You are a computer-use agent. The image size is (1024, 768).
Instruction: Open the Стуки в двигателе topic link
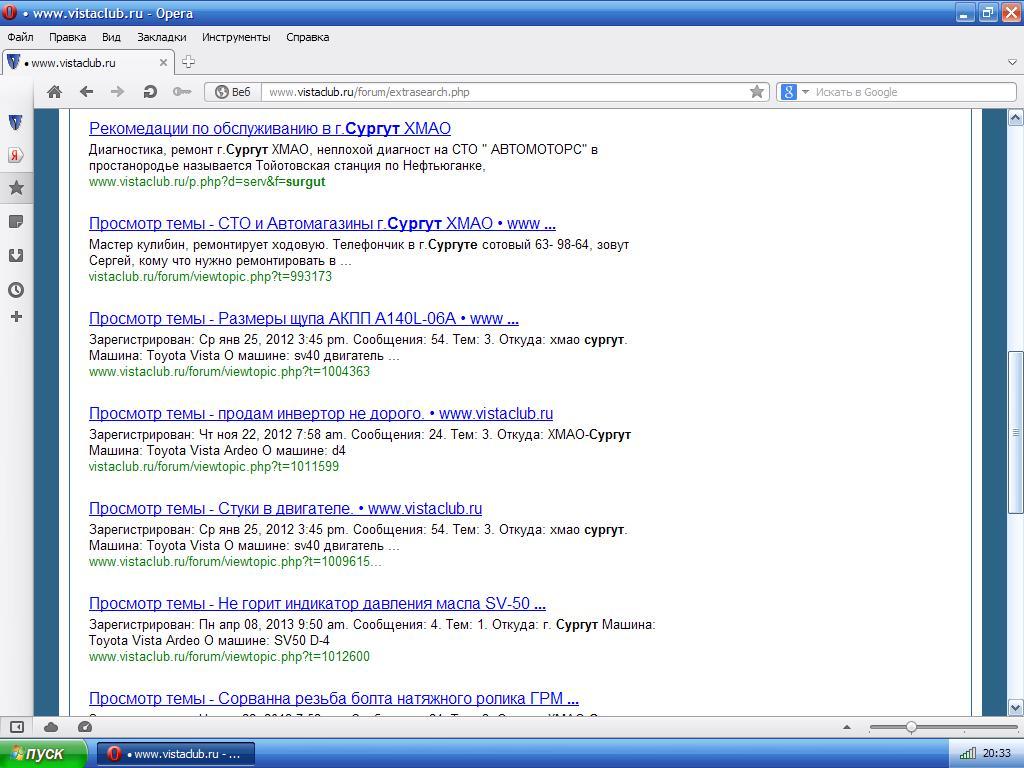coord(285,509)
